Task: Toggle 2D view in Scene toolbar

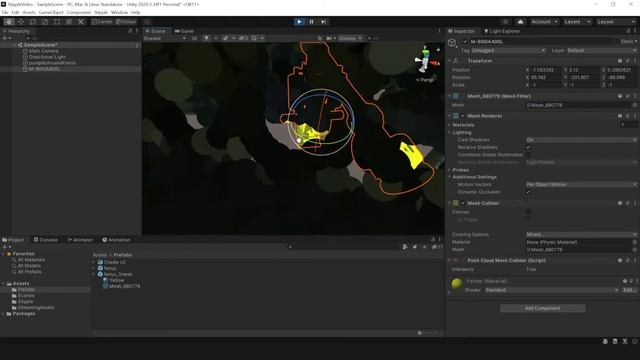Action: coord(194,38)
